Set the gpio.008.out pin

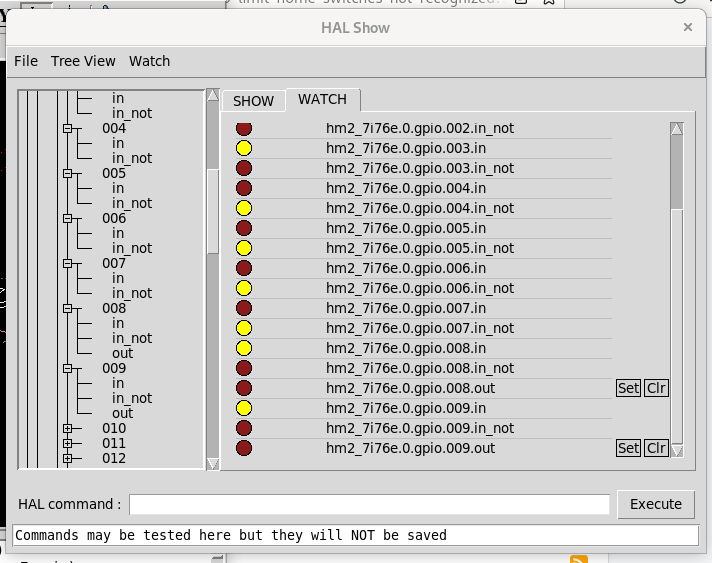coord(628,388)
